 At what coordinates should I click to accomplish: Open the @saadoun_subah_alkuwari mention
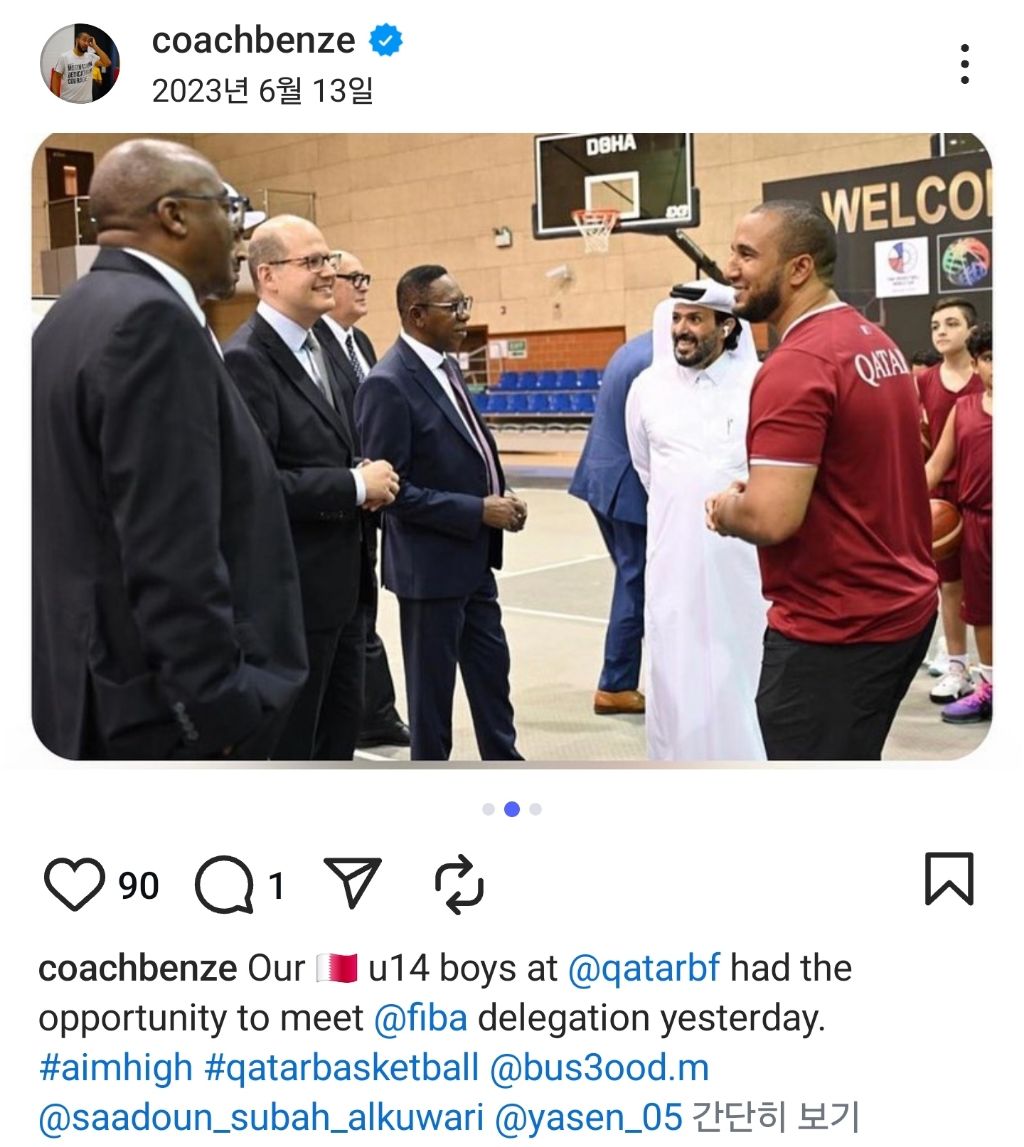click(261, 1117)
